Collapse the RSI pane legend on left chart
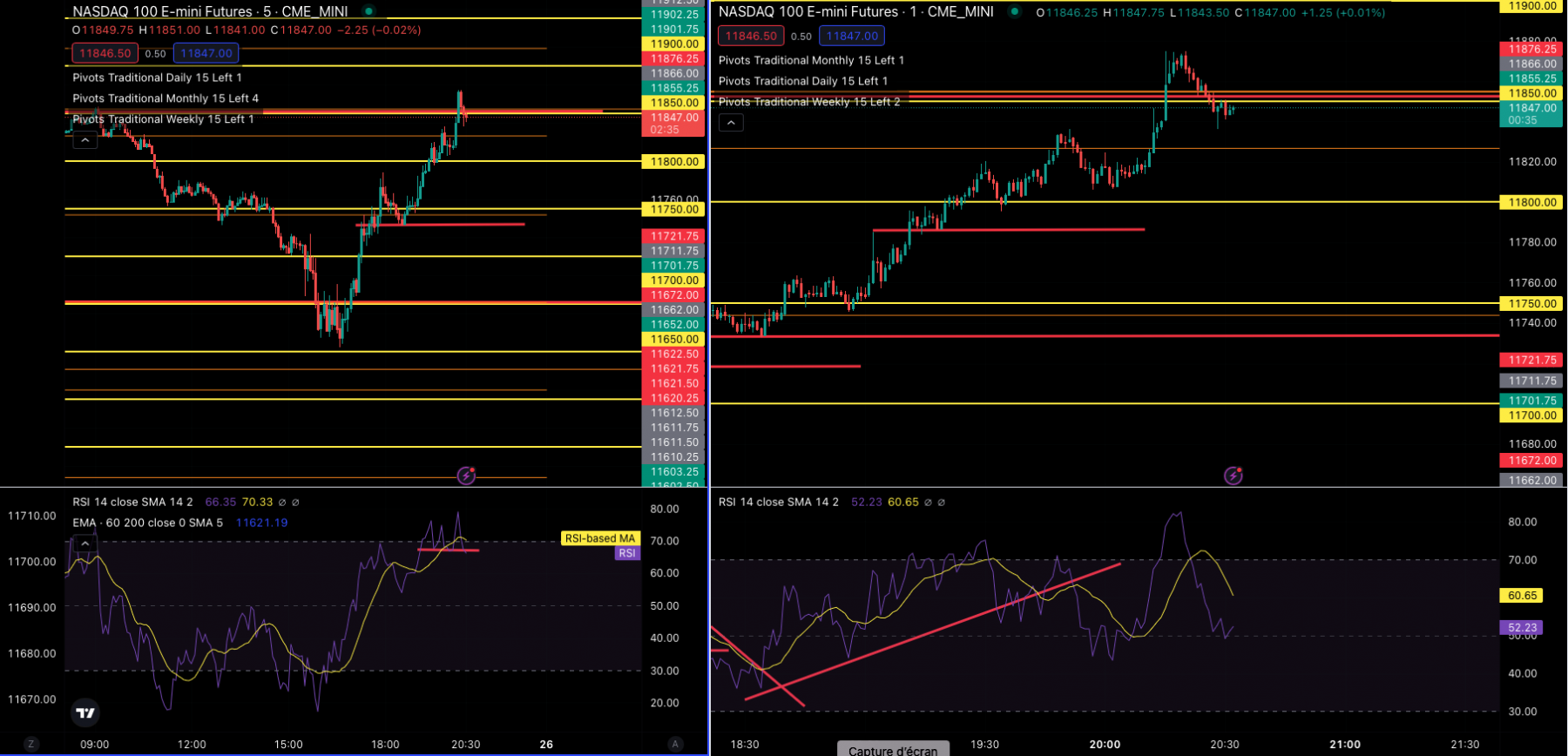Viewport: 1568px width, 756px height. [84, 543]
